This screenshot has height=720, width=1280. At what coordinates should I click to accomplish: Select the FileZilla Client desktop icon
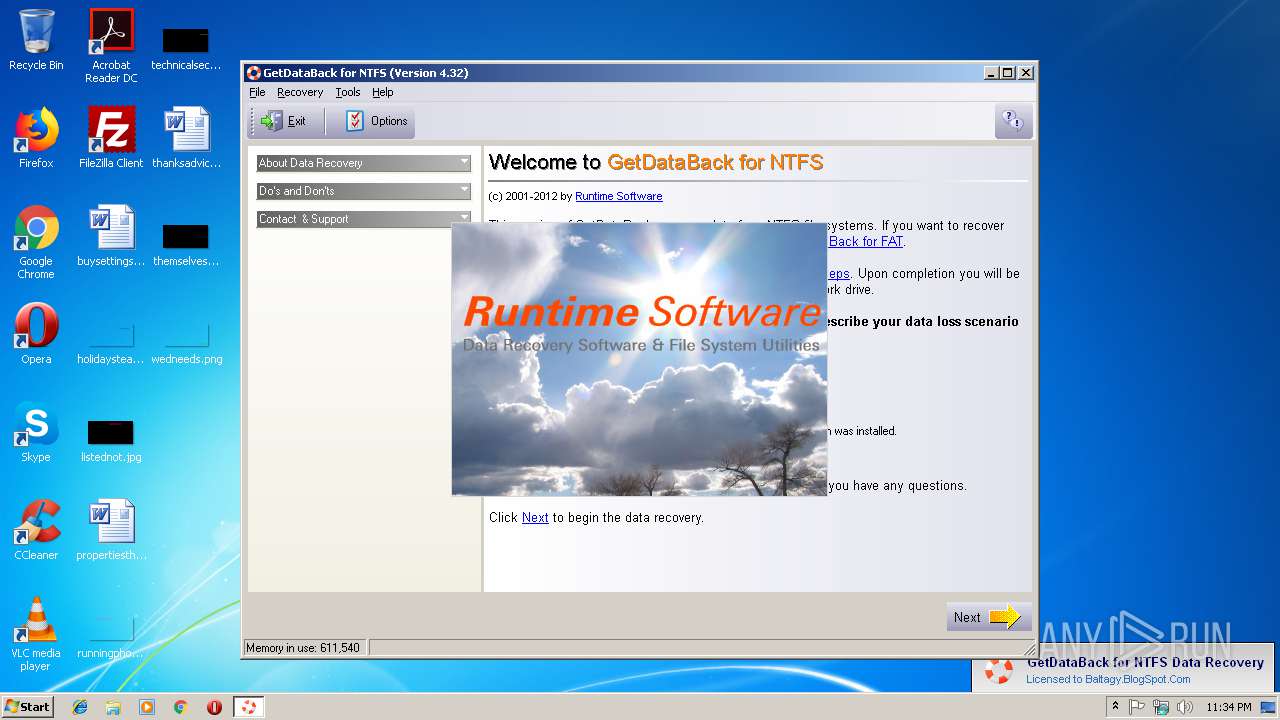pyautogui.click(x=111, y=138)
